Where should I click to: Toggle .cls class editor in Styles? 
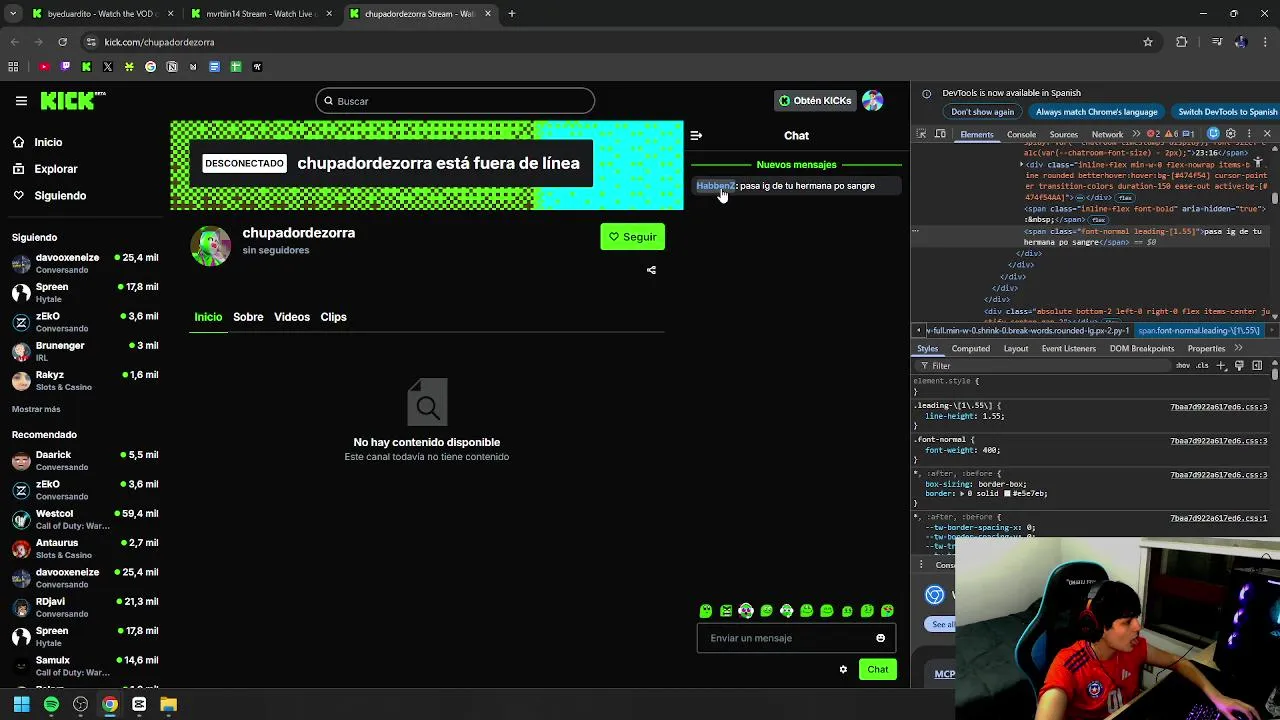pos(1203,366)
